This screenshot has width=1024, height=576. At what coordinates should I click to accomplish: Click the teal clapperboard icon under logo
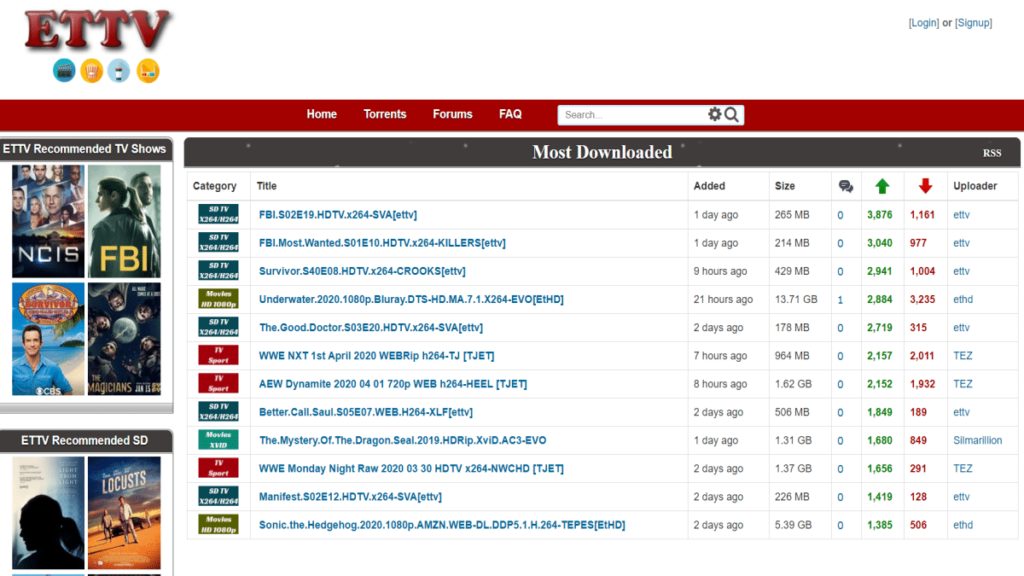(64, 71)
